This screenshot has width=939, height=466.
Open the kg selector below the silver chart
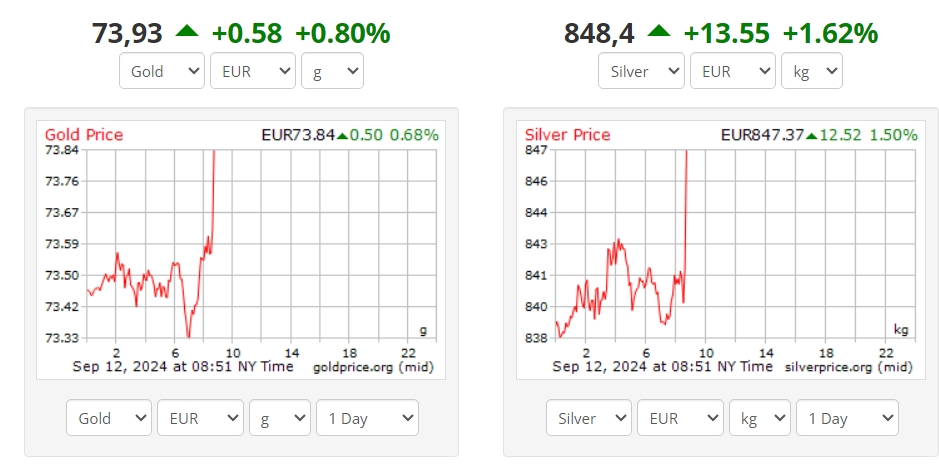point(760,417)
